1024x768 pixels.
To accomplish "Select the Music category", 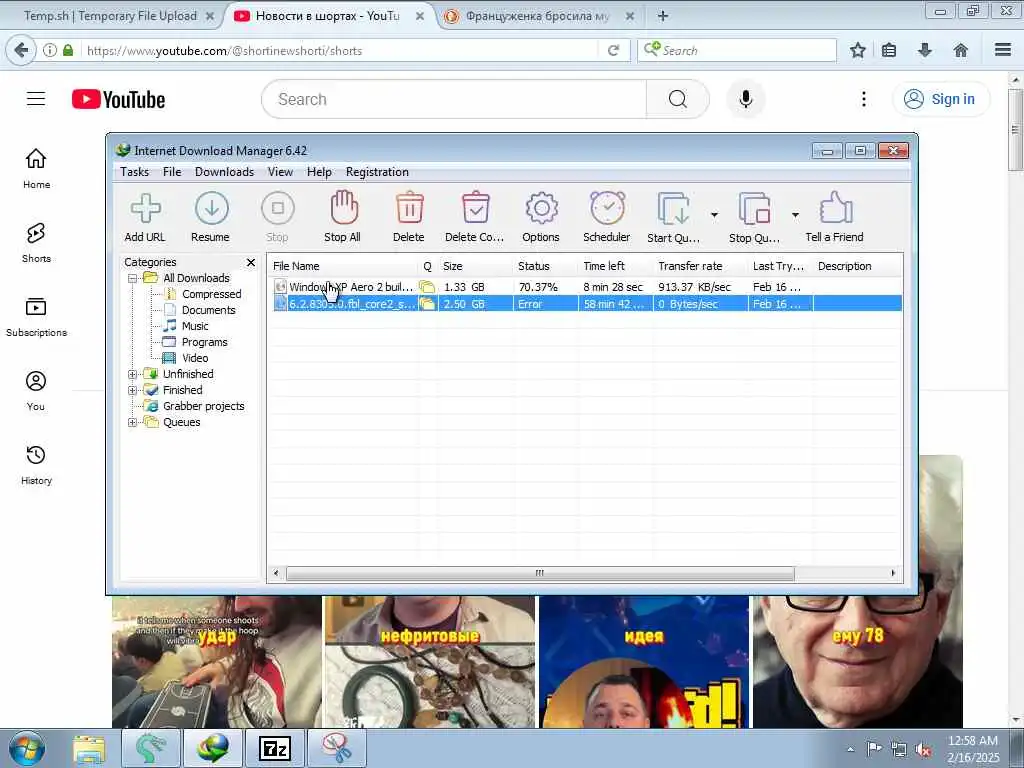I will (x=195, y=326).
